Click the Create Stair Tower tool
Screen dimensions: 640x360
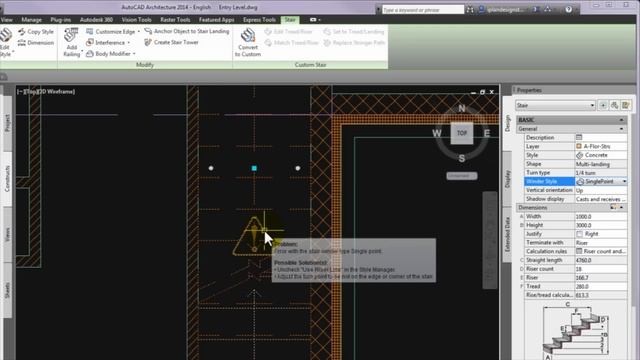pyautogui.click(x=171, y=42)
